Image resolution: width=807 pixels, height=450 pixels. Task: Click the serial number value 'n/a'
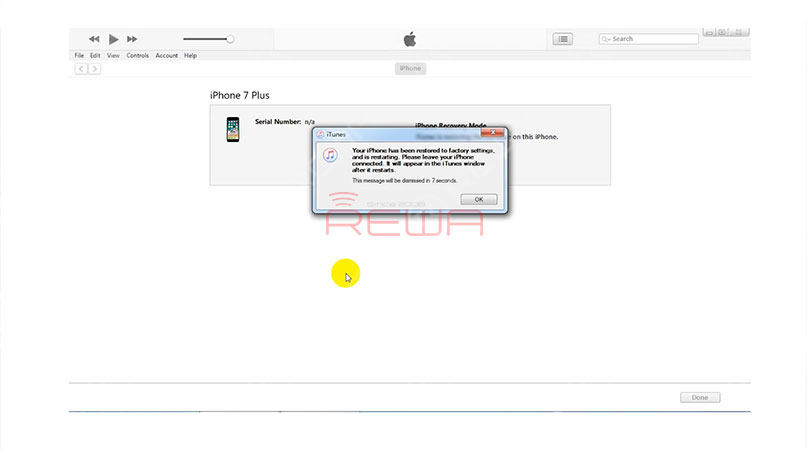pos(310,122)
